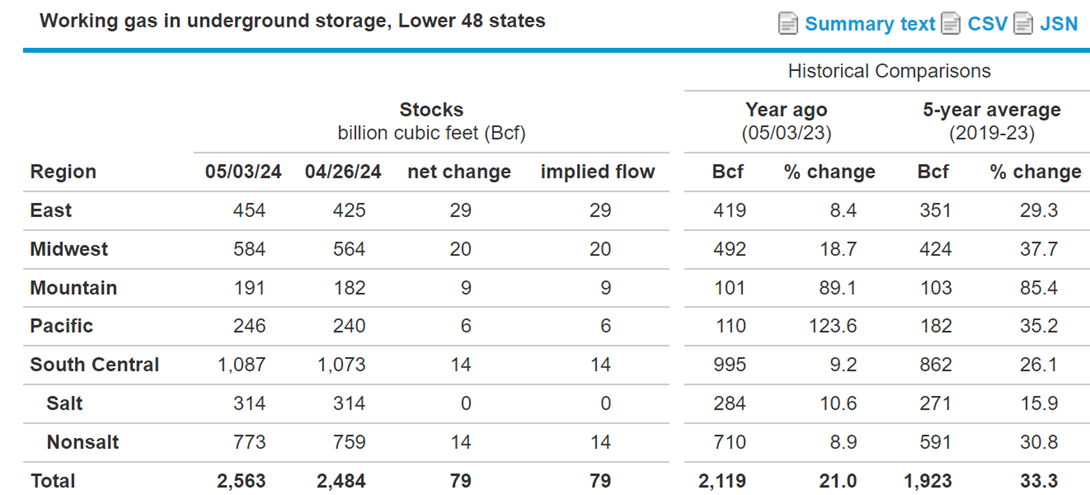Click the Total stocks value 2,563
This screenshot has width=1090, height=495.
(x=241, y=481)
